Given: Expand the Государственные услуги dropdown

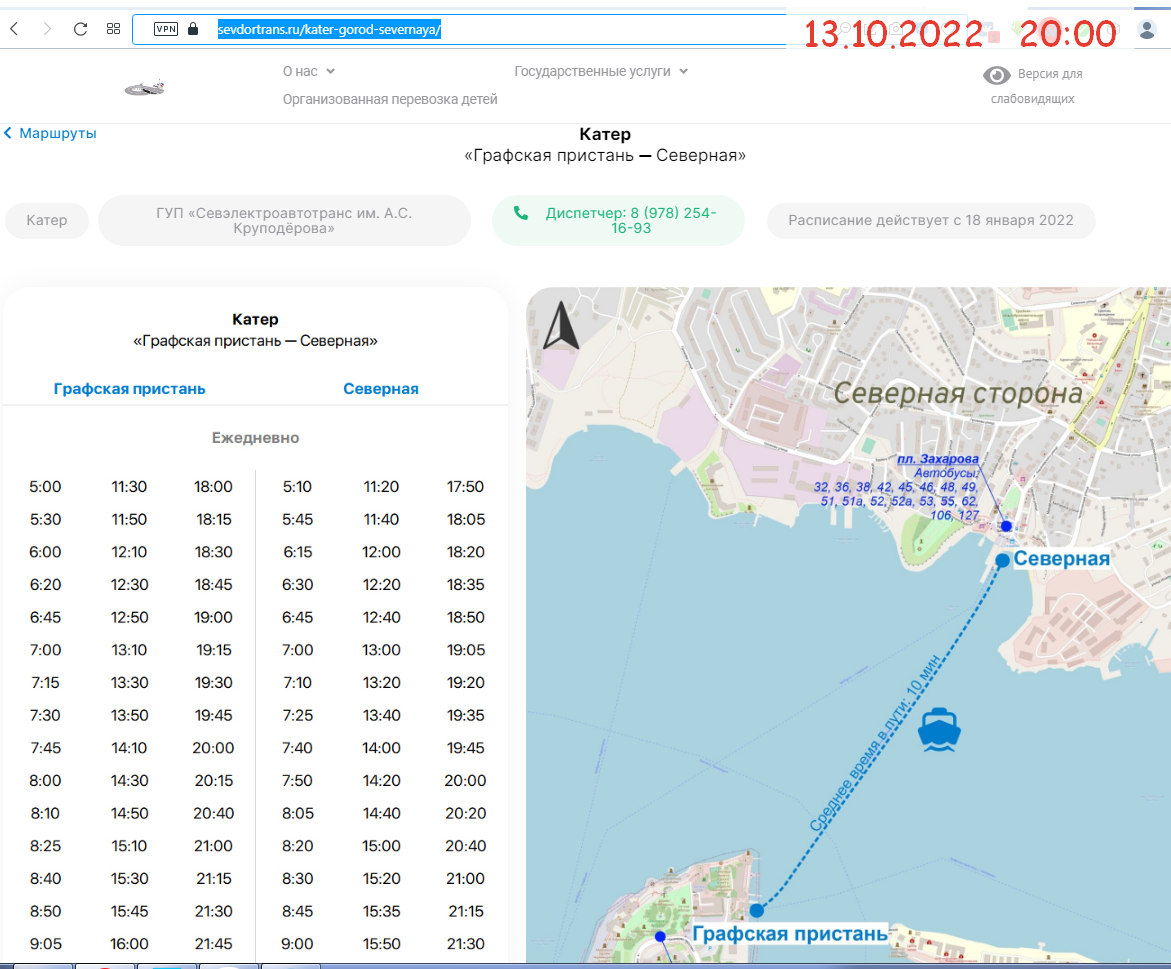Looking at the screenshot, I should tap(600, 71).
